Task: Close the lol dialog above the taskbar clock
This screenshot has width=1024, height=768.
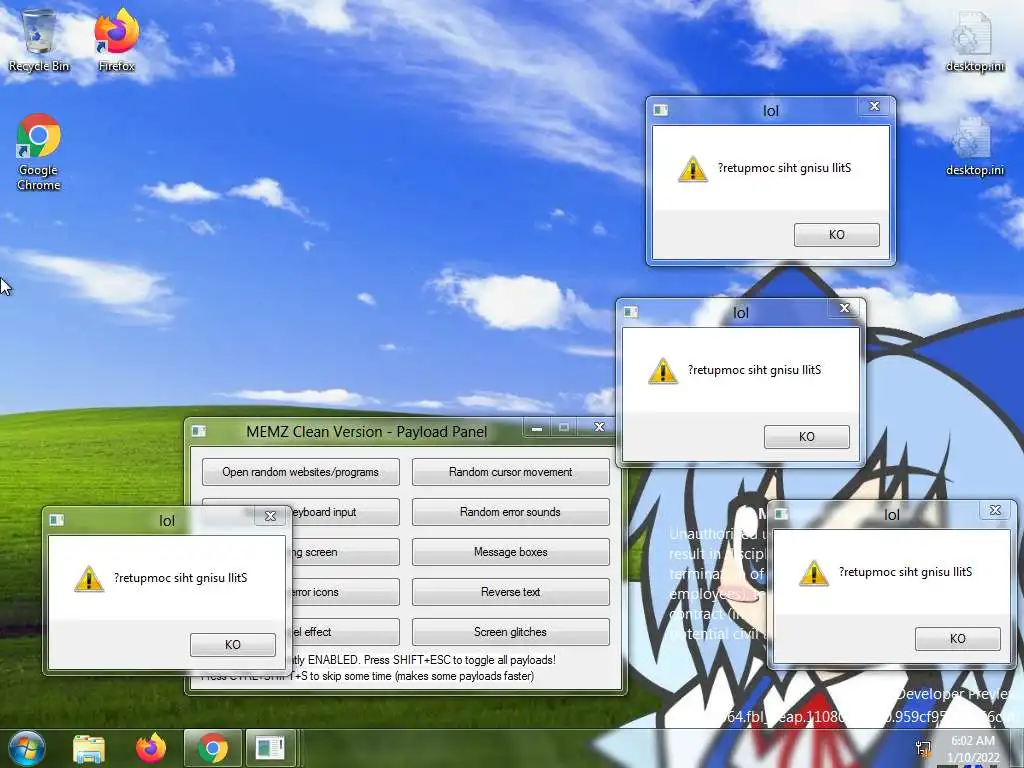Action: (x=995, y=510)
